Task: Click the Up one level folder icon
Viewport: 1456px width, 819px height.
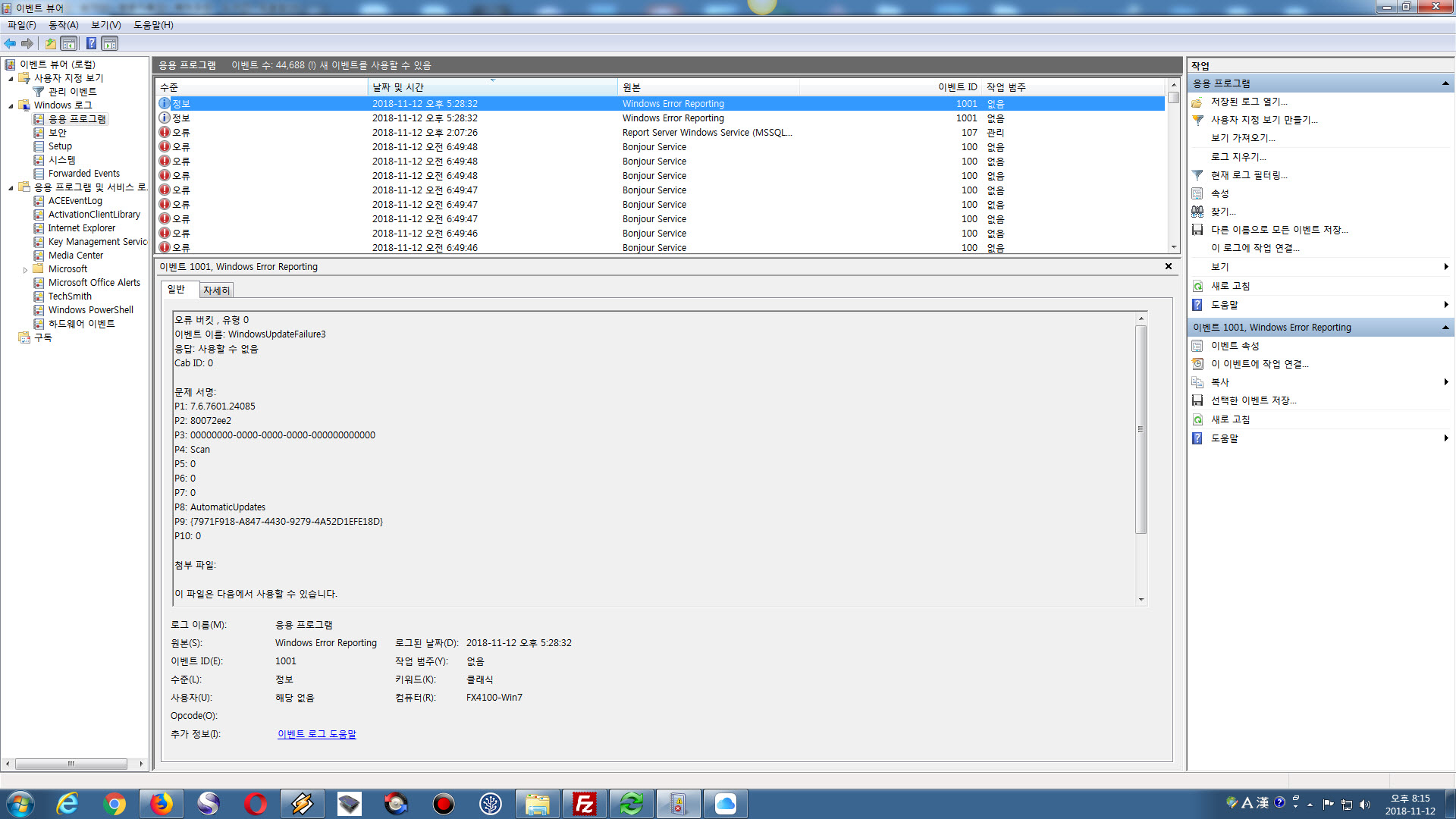Action: click(x=50, y=43)
